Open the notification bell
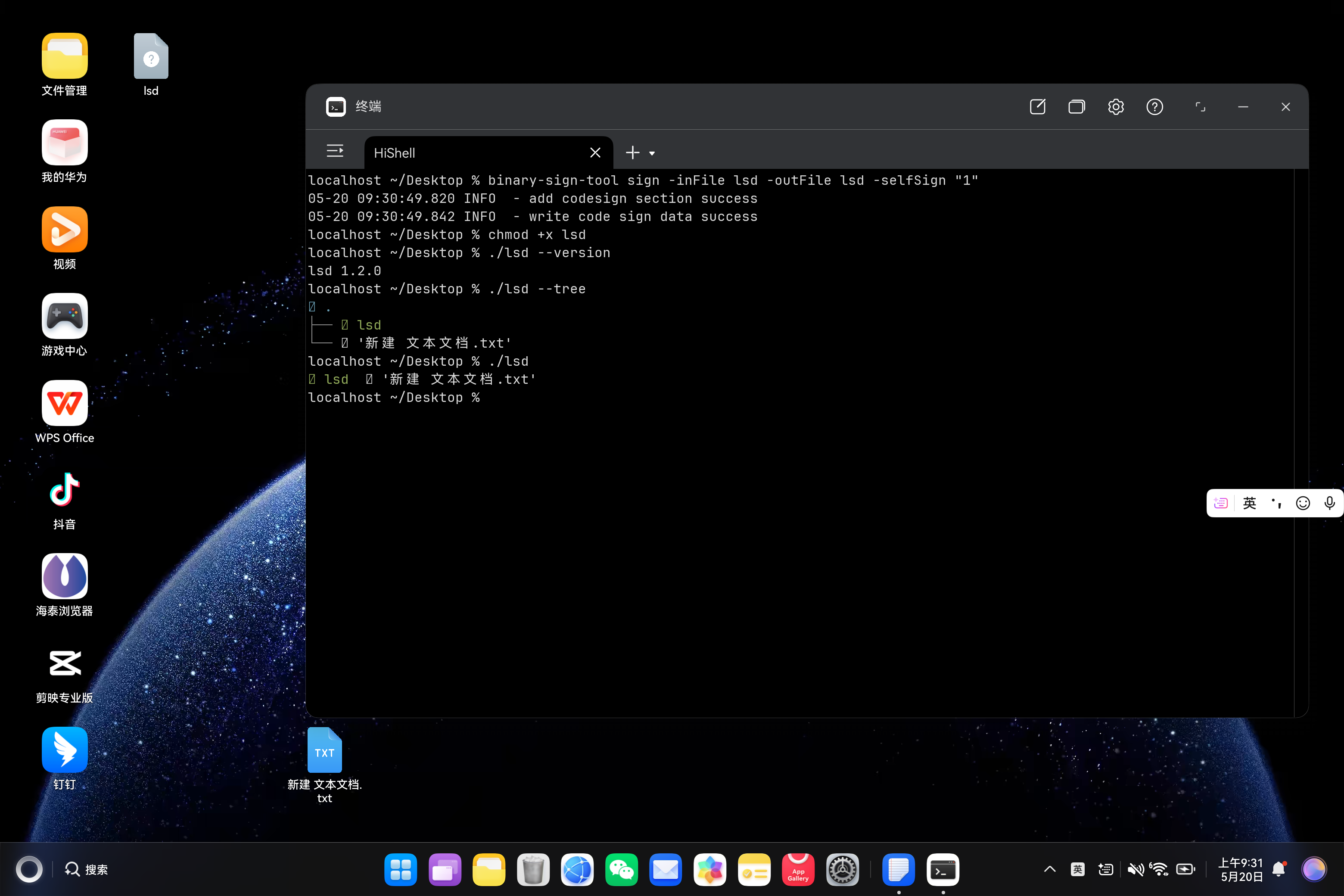The image size is (1344, 896). point(1279,870)
